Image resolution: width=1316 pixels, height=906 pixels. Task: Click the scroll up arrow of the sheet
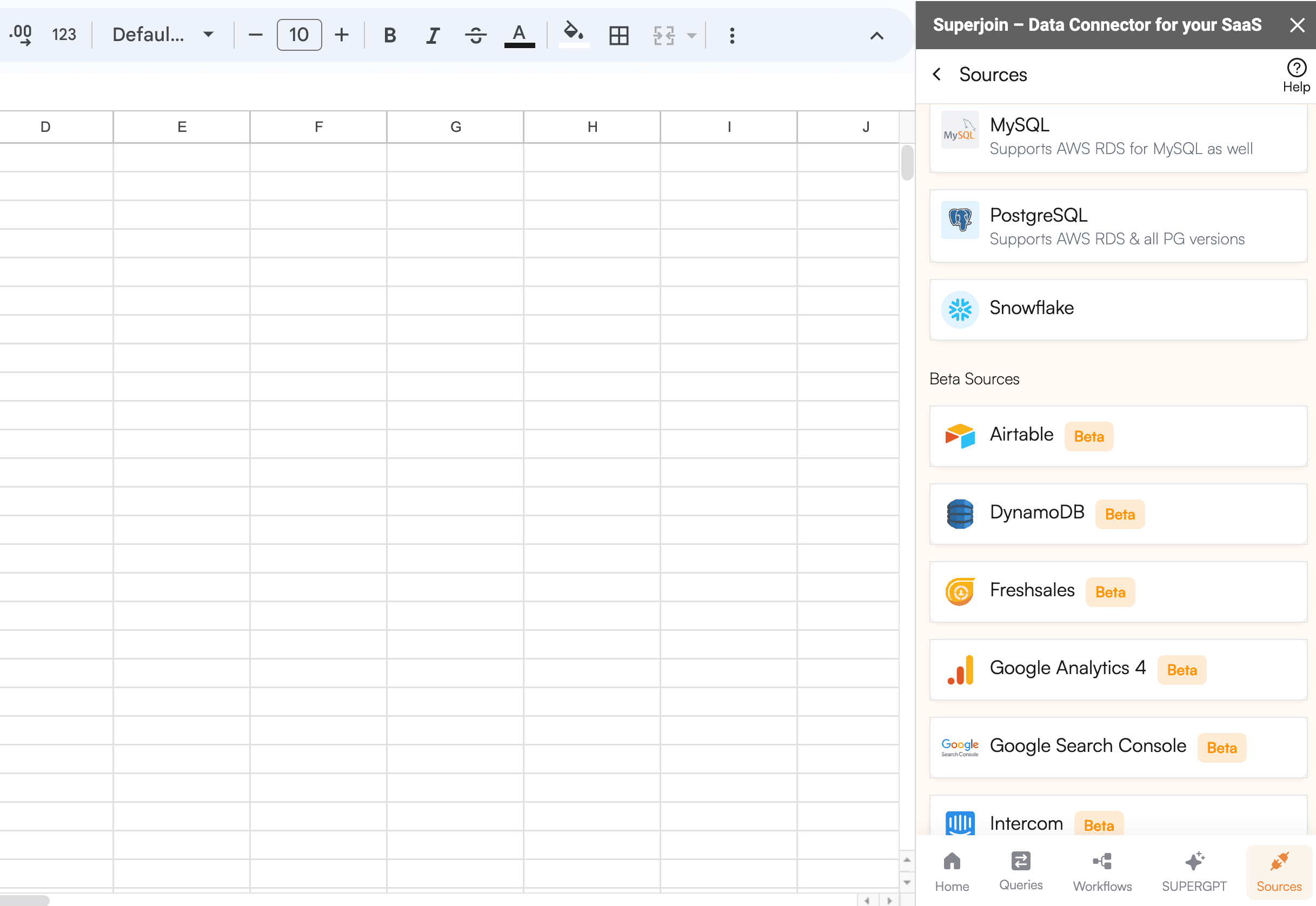(907, 860)
